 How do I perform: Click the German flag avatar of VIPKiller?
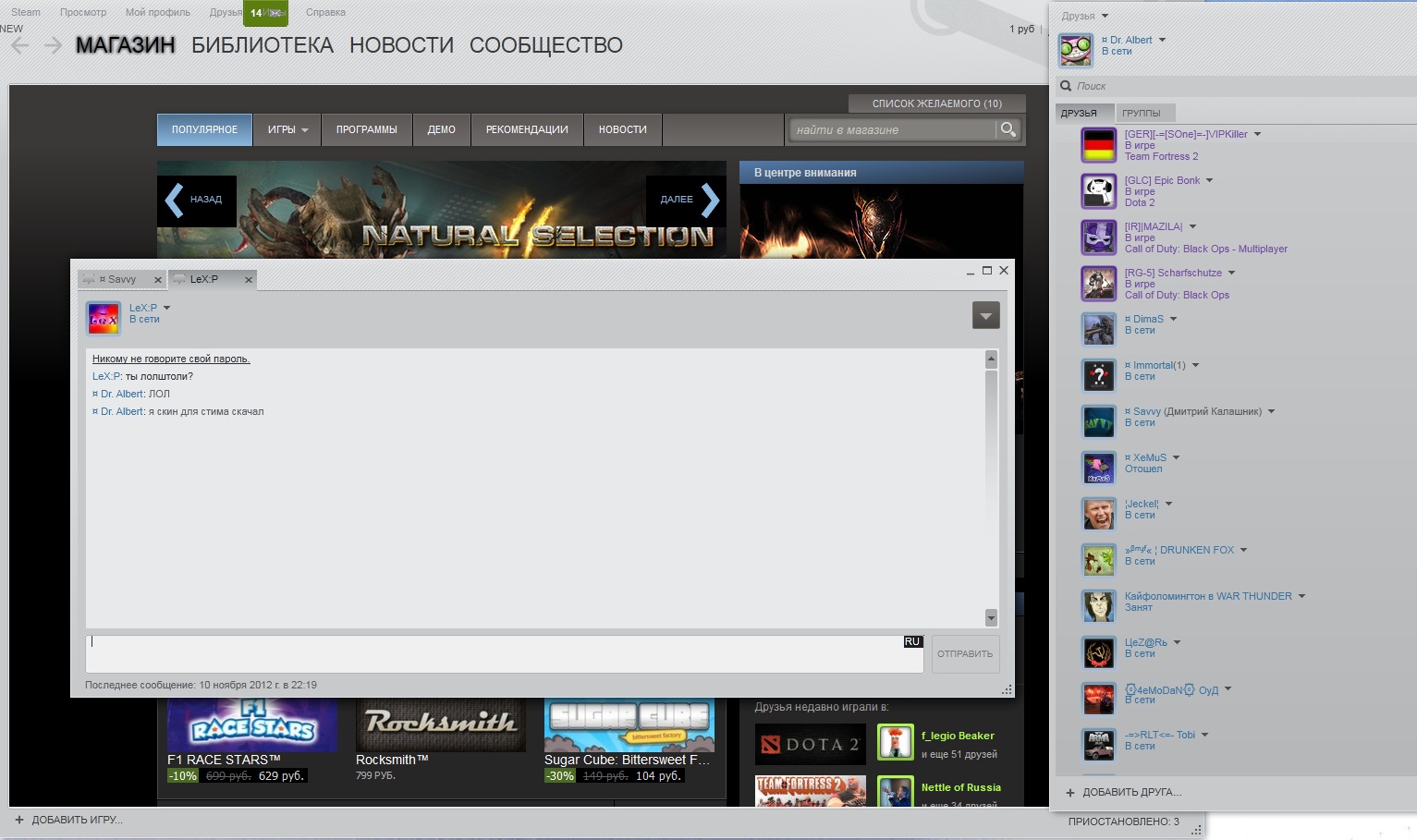(1099, 145)
